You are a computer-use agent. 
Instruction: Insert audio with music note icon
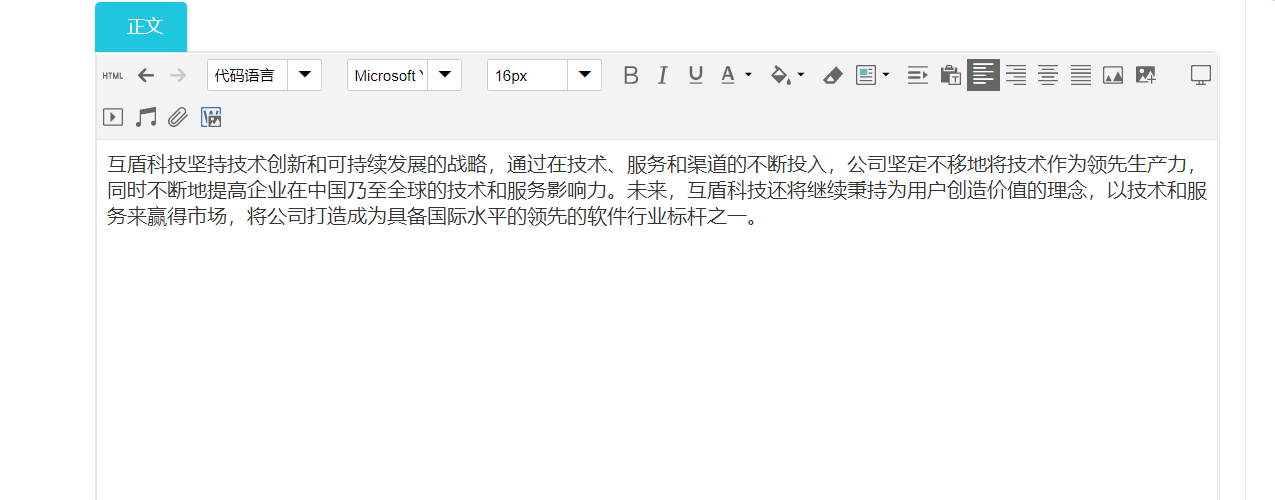click(x=146, y=117)
